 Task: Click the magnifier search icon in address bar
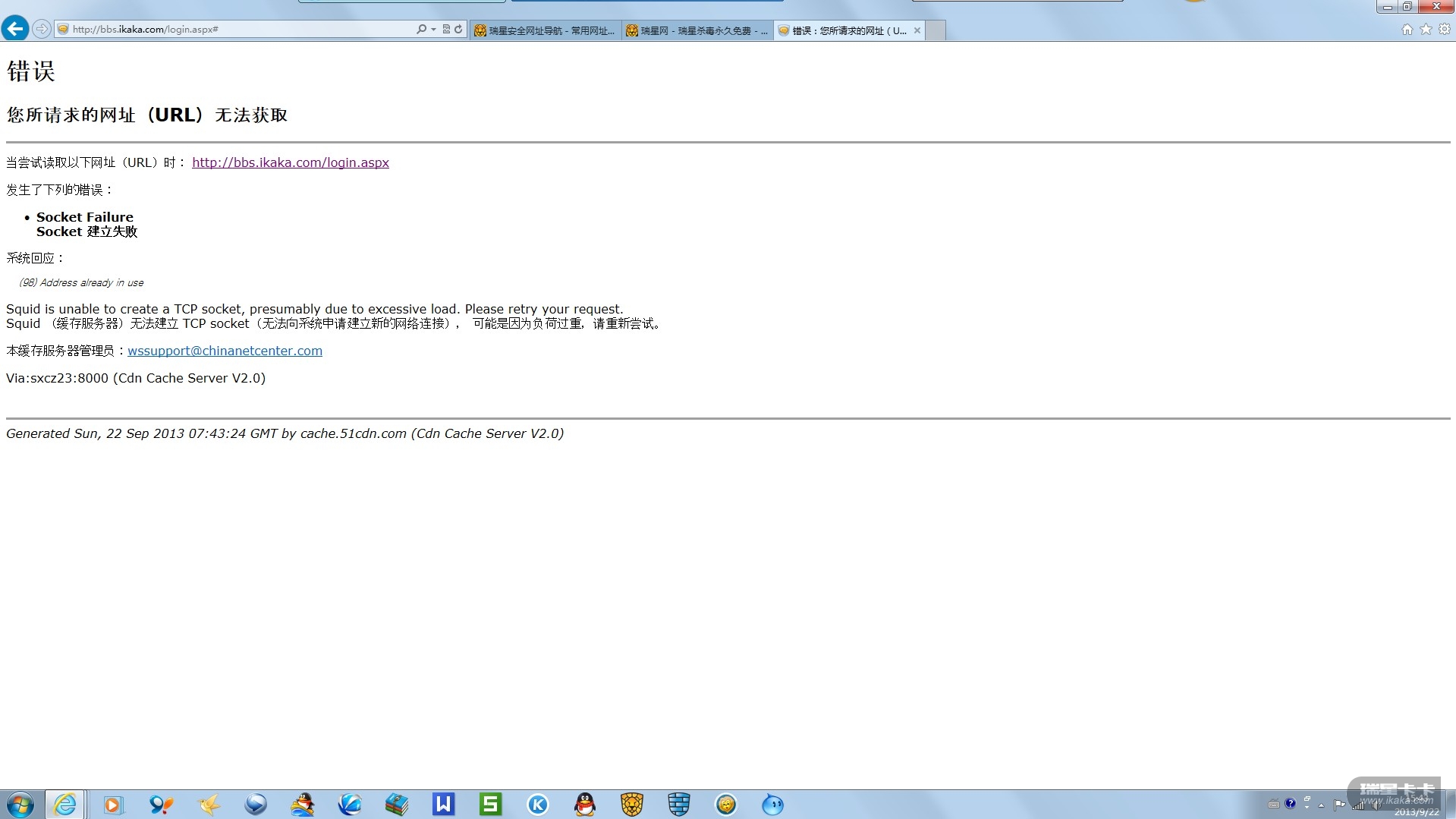click(x=421, y=29)
